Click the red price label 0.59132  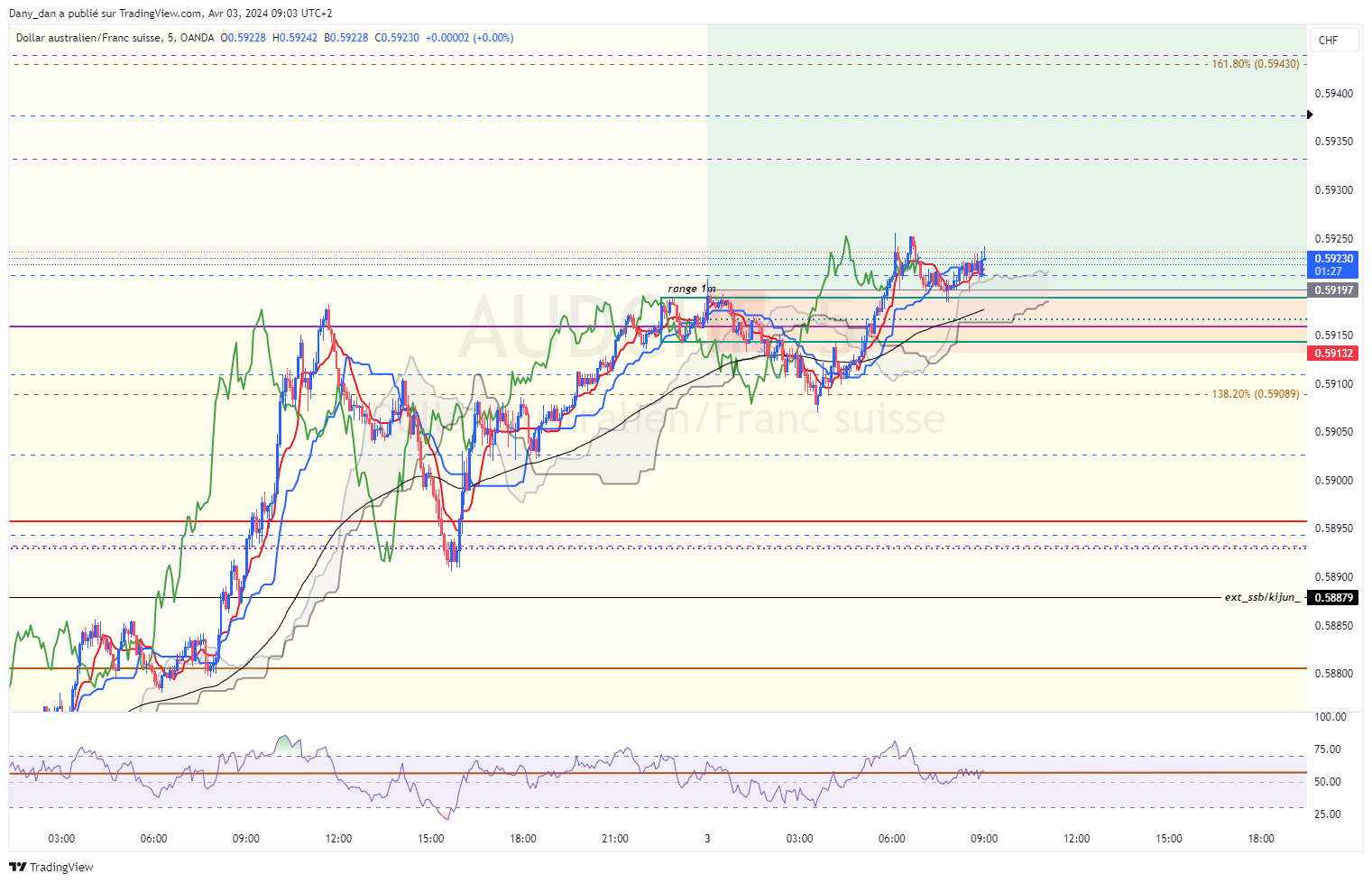pos(1333,353)
